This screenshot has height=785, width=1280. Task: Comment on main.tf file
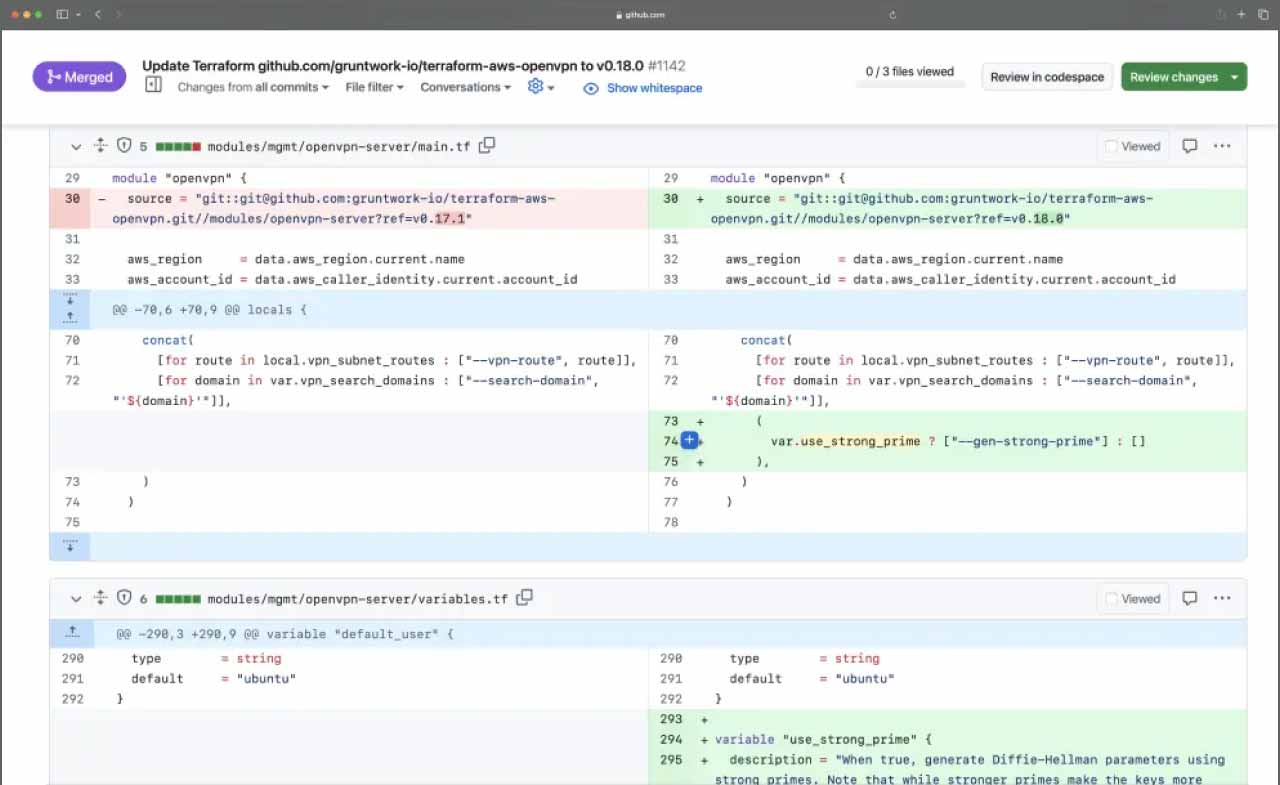1190,146
